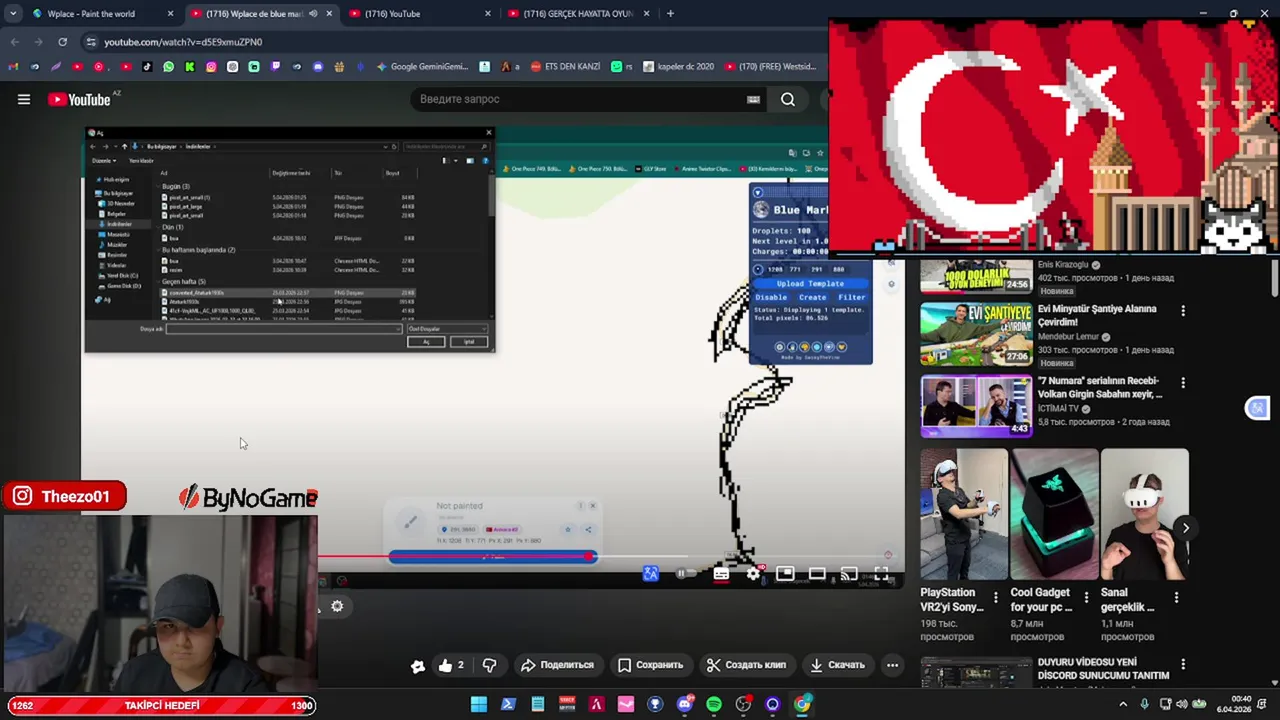Click the red scrubber dot on progress bar
The width and height of the screenshot is (1280, 720).
[x=590, y=557]
